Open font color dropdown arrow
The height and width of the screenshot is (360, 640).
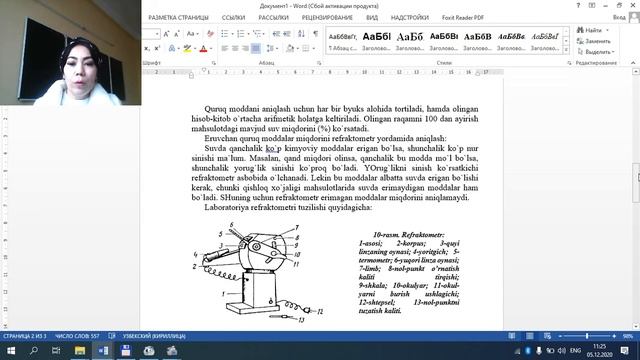pos(211,49)
